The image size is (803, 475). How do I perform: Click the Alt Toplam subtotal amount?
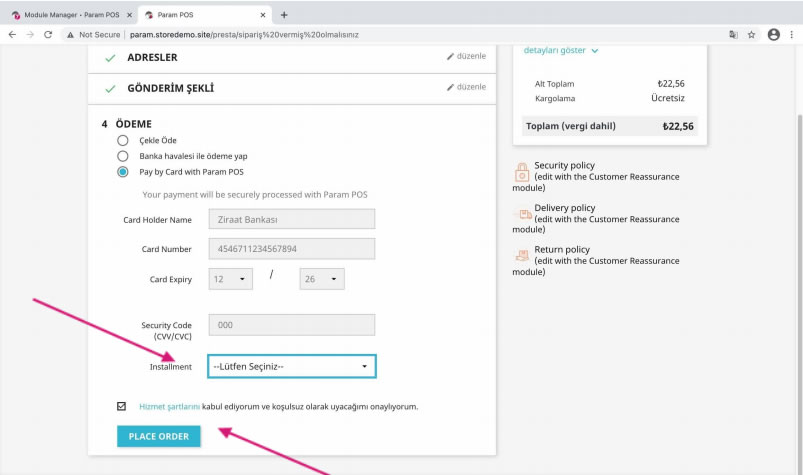tap(671, 83)
